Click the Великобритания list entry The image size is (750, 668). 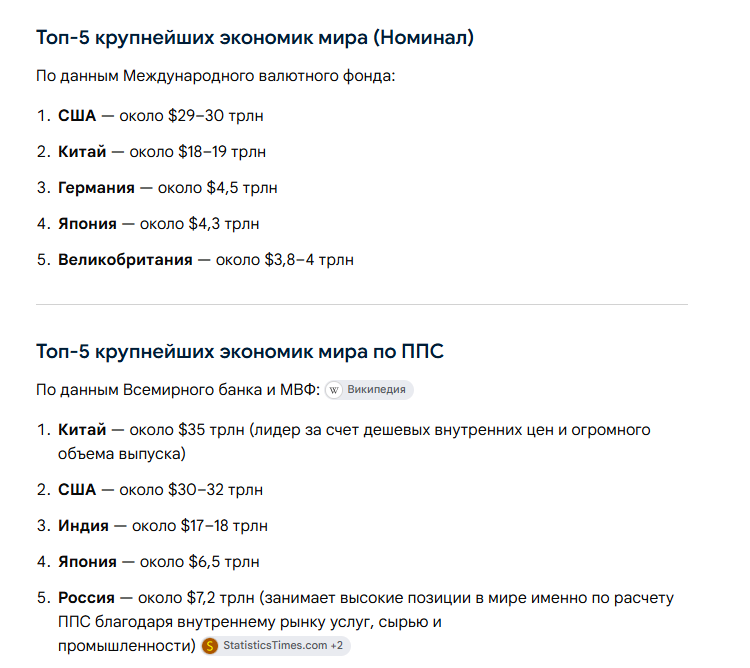(206, 260)
